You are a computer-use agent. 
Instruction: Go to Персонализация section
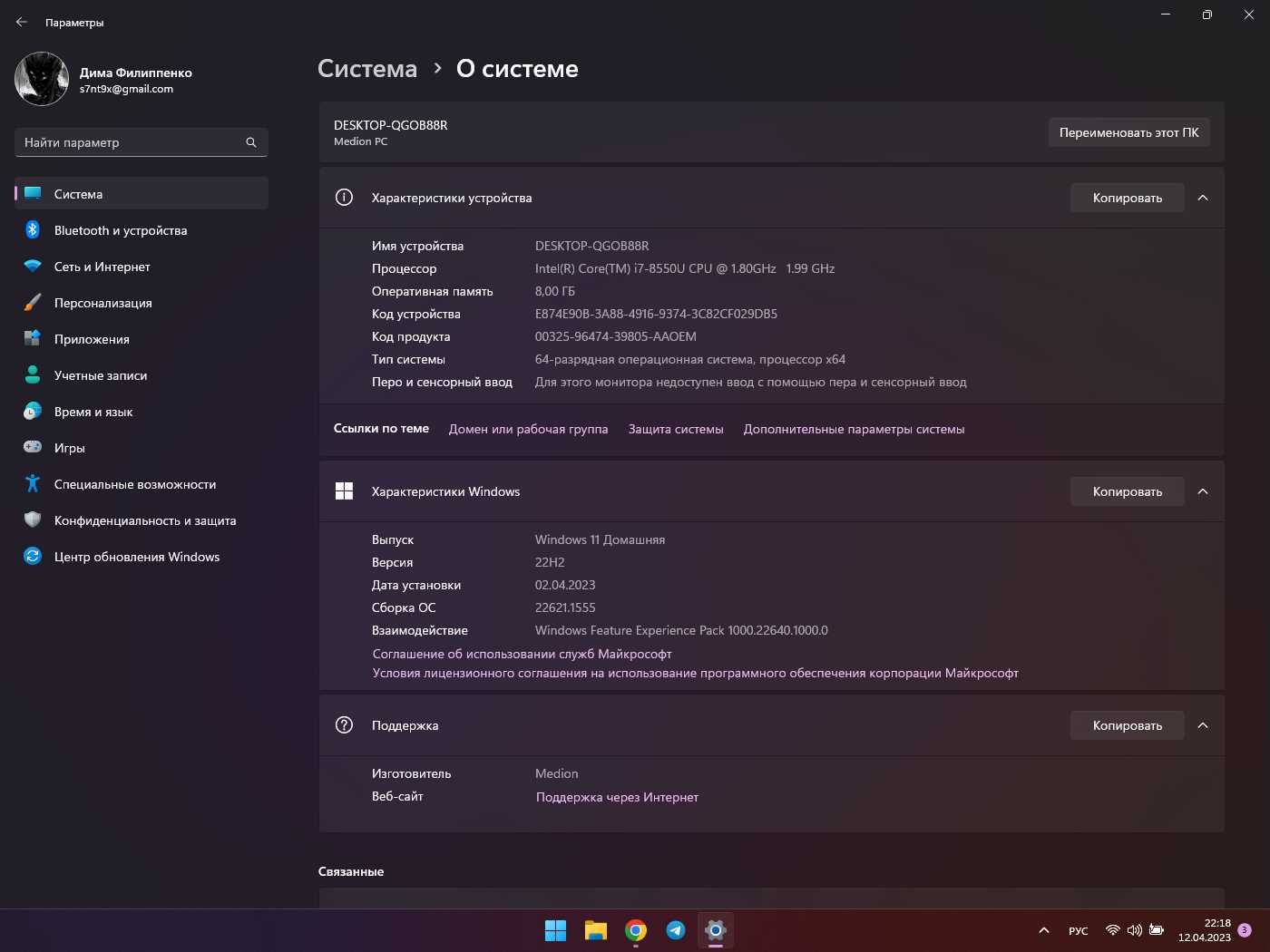click(141, 303)
